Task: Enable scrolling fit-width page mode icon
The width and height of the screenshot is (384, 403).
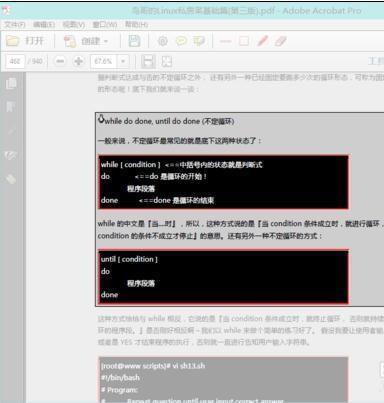Action: coord(148,61)
